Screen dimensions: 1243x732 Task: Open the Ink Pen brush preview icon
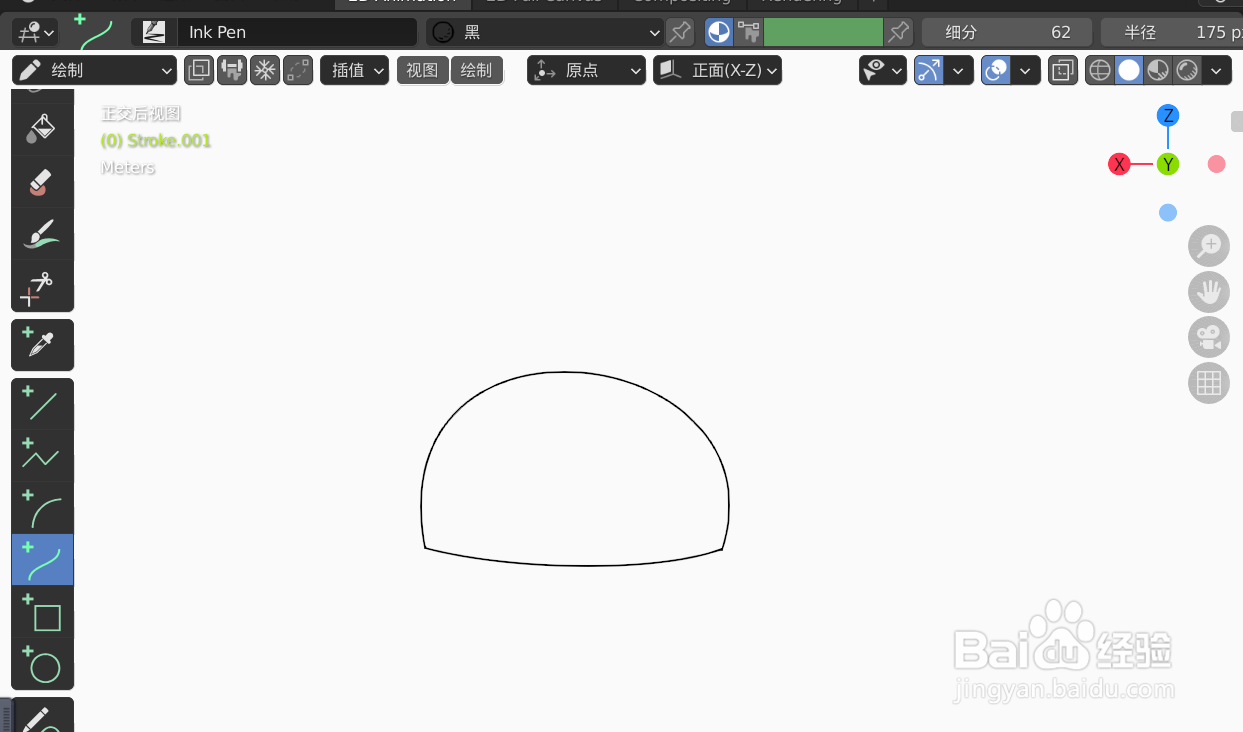(153, 32)
